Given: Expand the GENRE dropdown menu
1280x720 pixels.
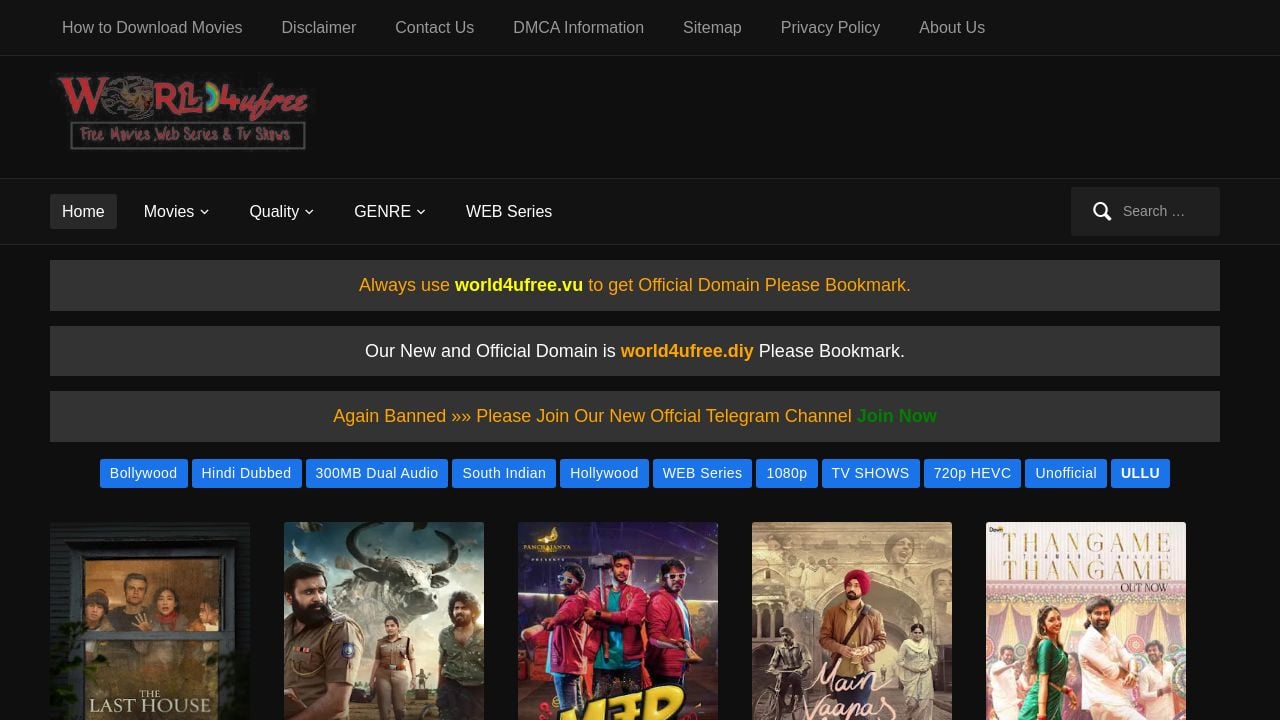Looking at the screenshot, I should tap(390, 211).
